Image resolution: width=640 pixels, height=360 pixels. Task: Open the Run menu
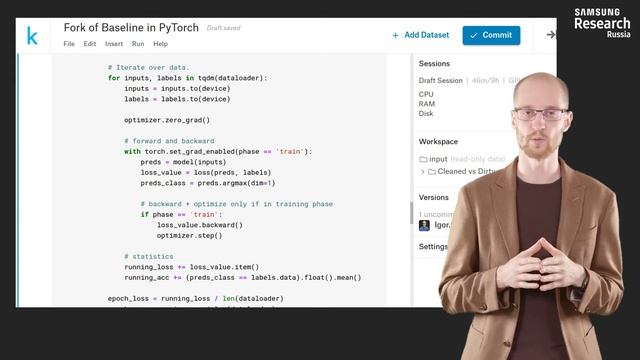tap(138, 44)
